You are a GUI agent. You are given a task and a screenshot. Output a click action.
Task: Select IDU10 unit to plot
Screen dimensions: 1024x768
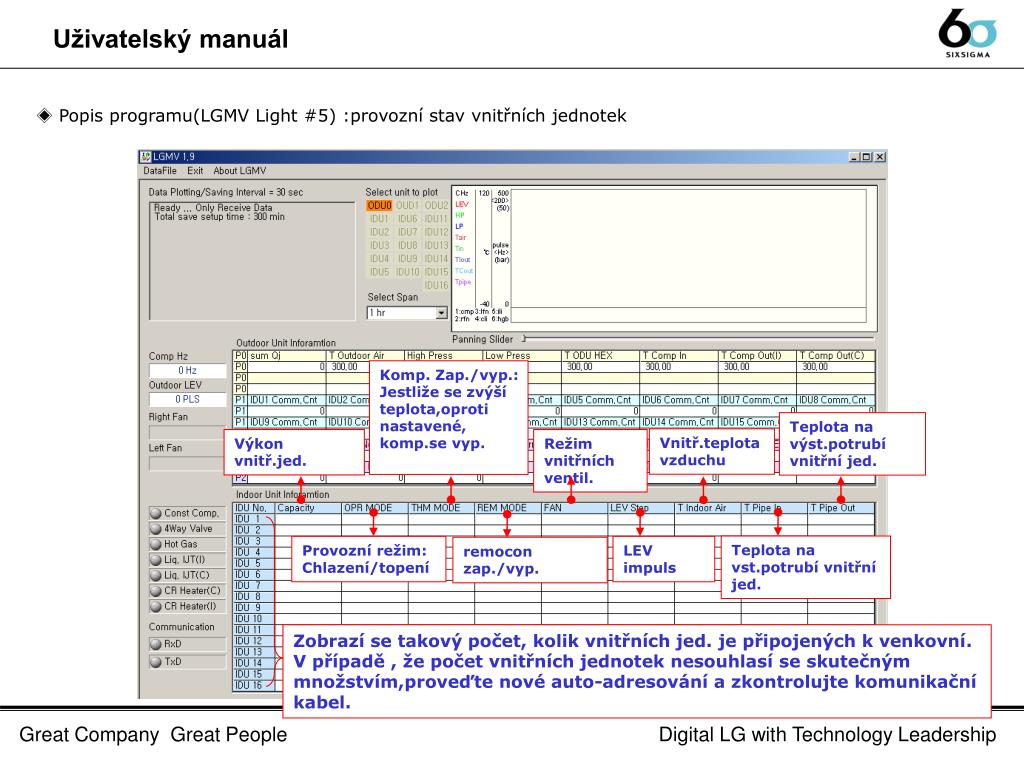coord(408,272)
